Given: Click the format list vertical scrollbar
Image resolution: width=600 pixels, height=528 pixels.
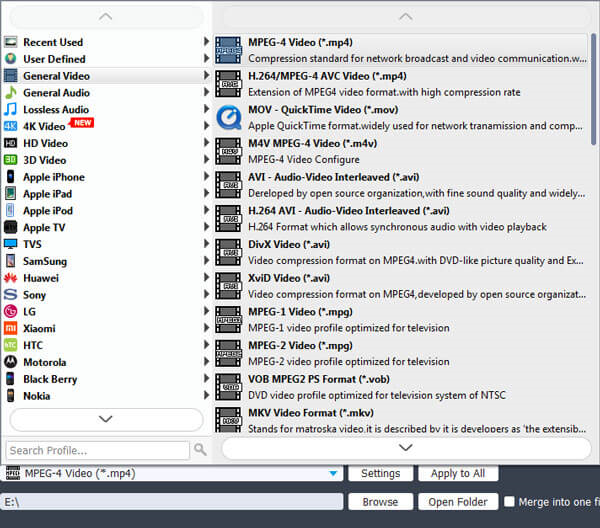Looking at the screenshot, I should pos(594,90).
